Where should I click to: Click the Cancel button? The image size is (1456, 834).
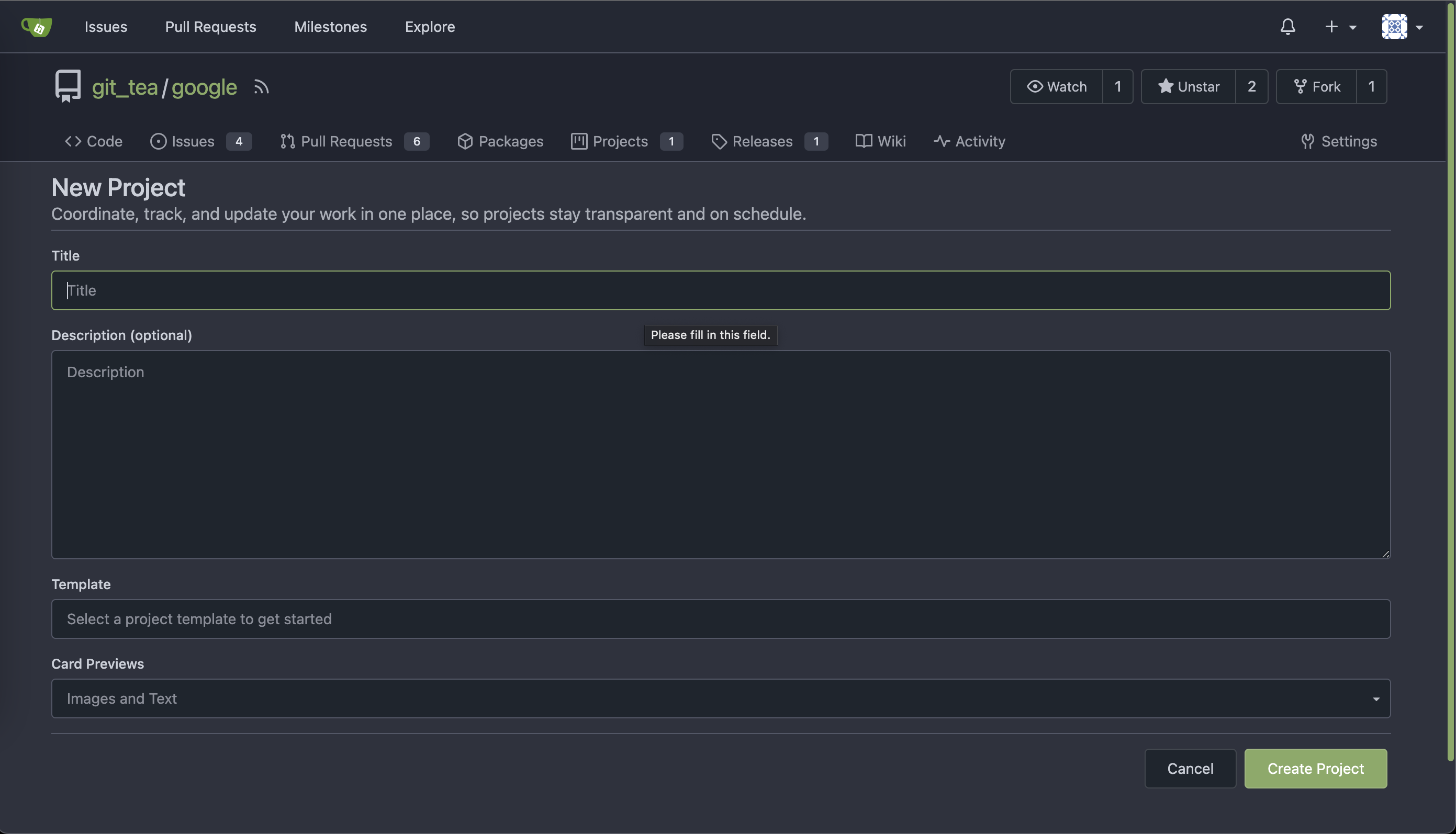1190,769
